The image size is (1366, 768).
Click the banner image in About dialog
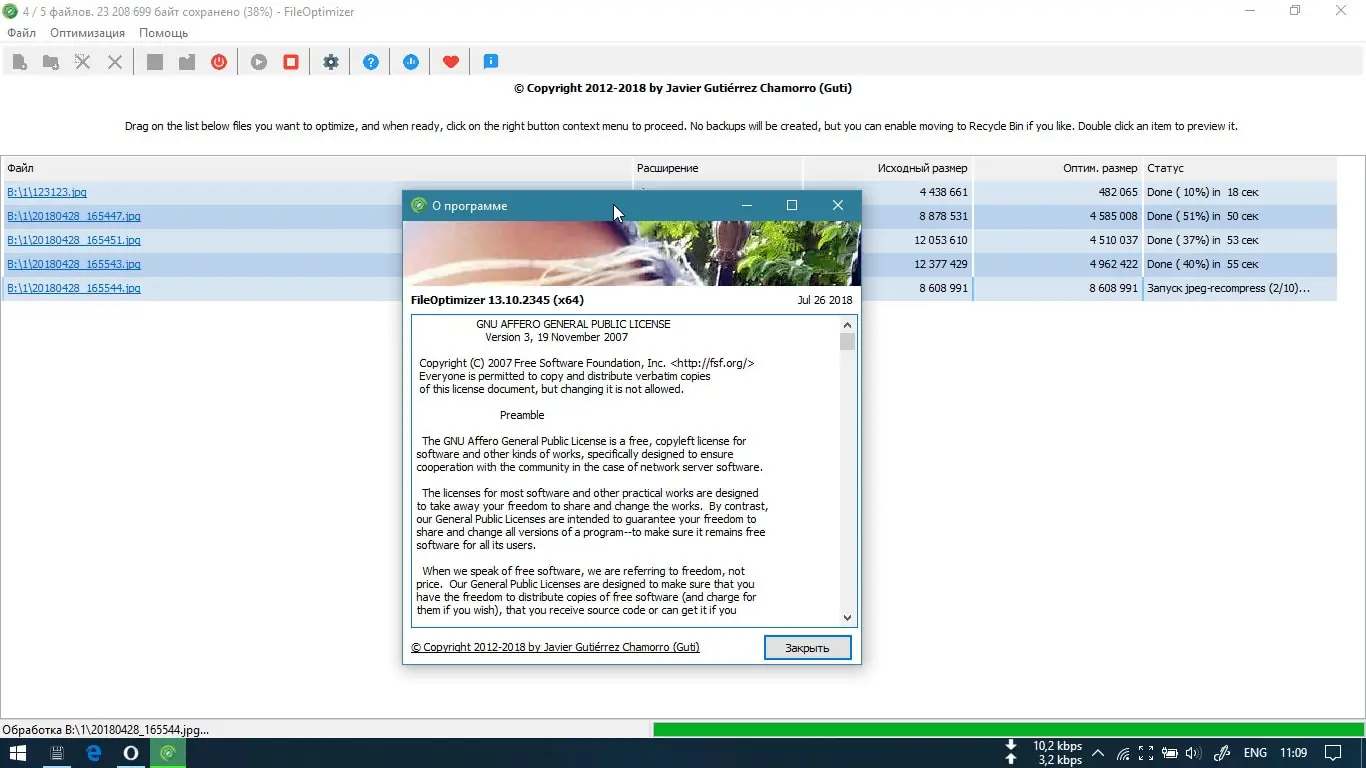(632, 253)
